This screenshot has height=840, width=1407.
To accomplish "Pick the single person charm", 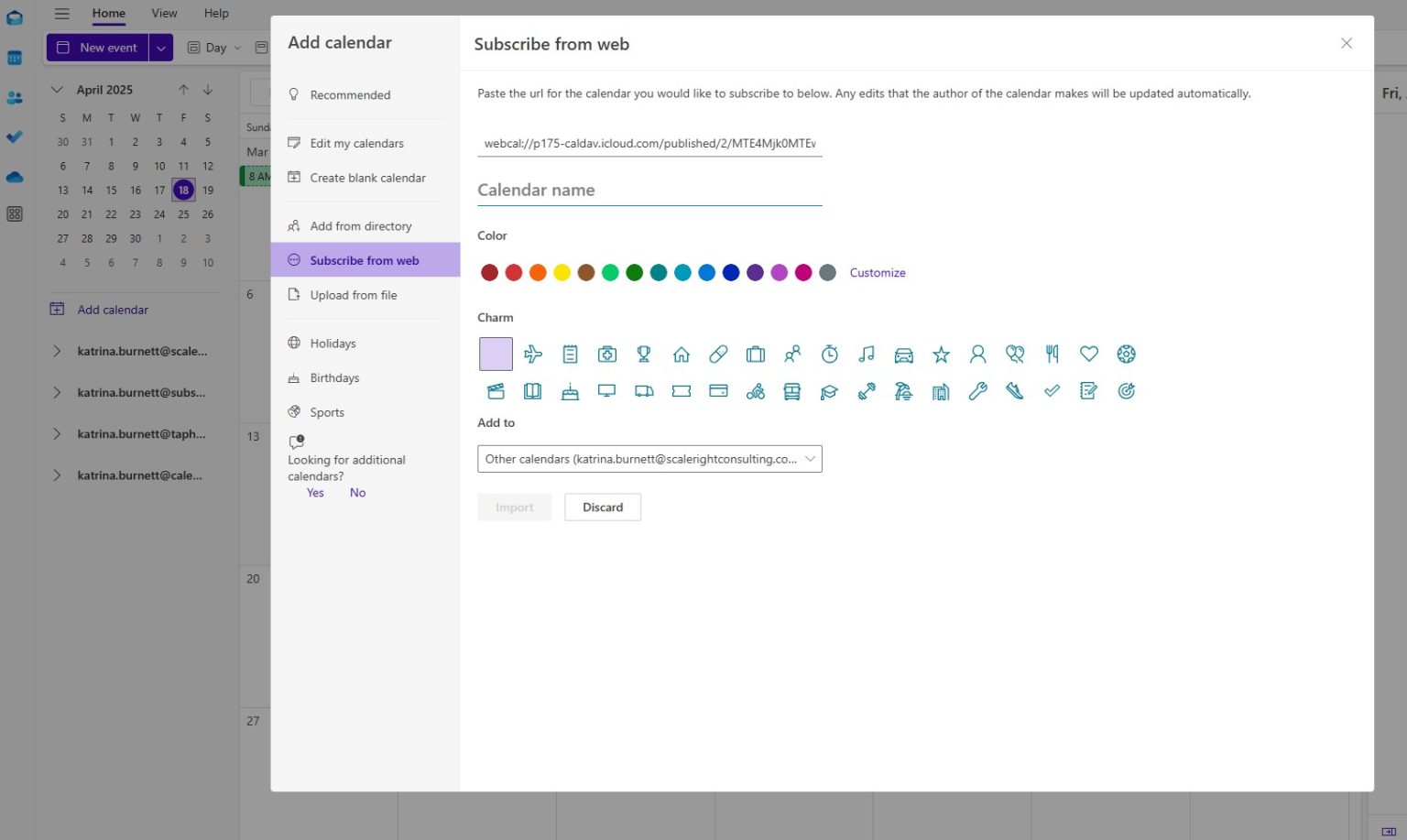I will click(977, 354).
